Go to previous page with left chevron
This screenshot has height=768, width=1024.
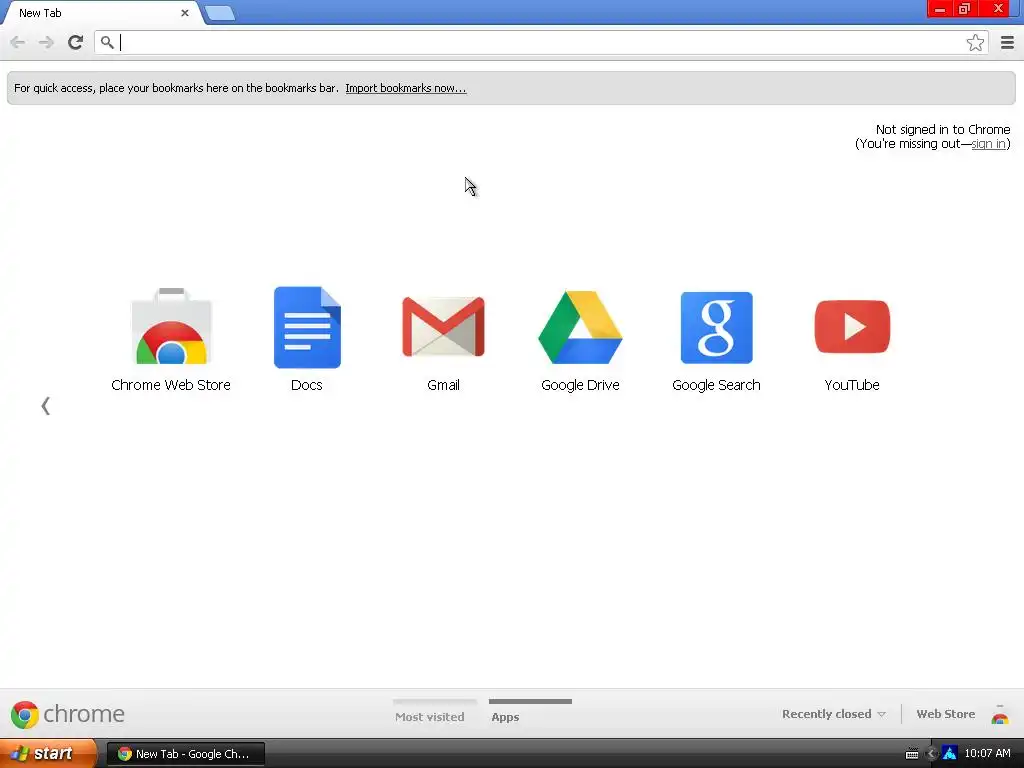click(x=45, y=406)
